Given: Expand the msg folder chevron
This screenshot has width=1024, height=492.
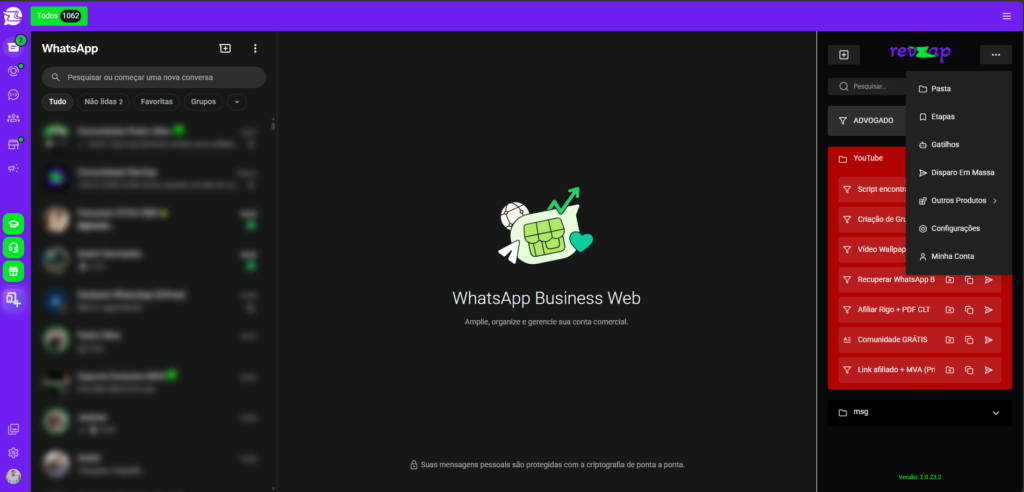Looking at the screenshot, I should 996,413.
